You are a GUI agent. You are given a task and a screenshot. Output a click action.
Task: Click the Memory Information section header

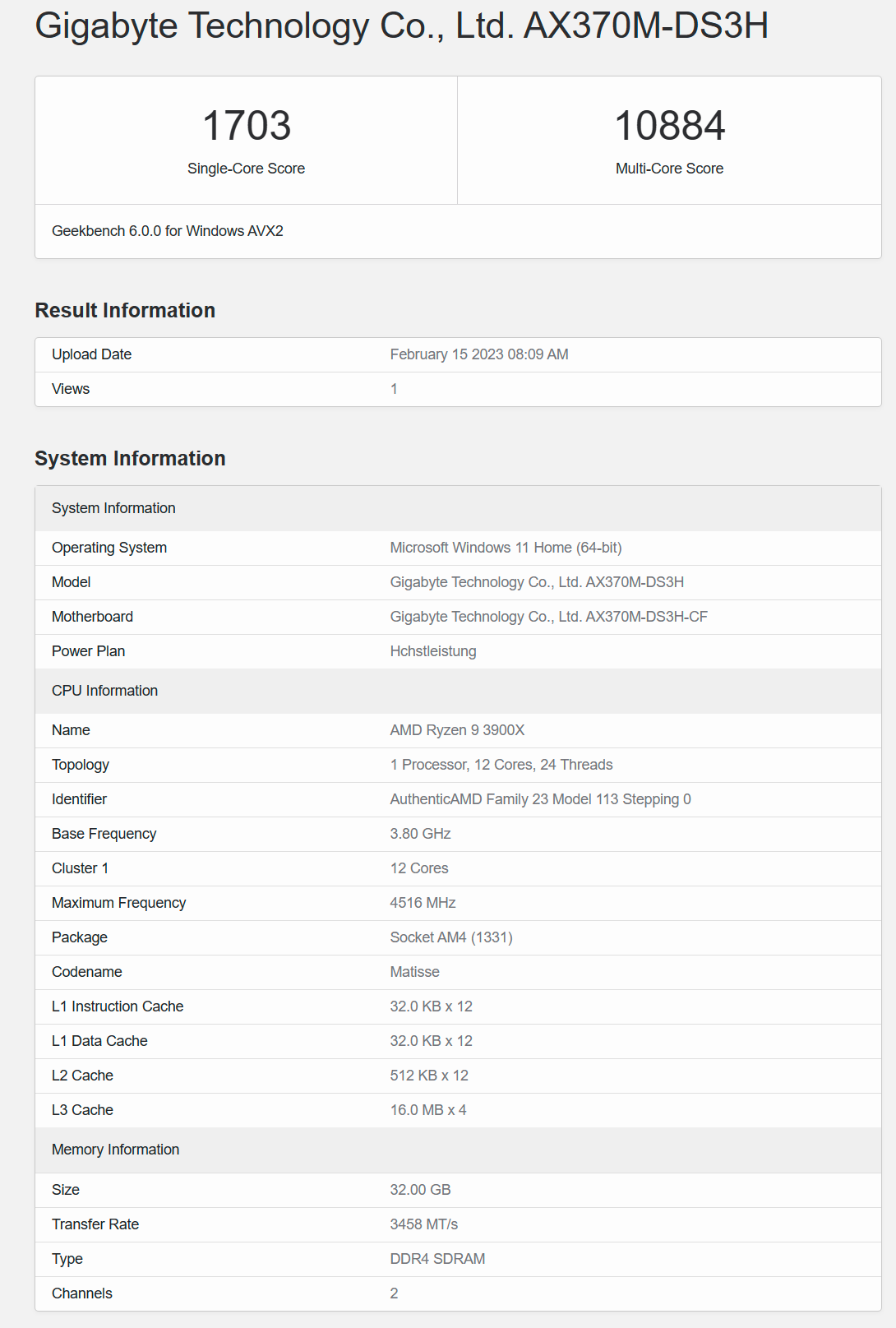458,1150
